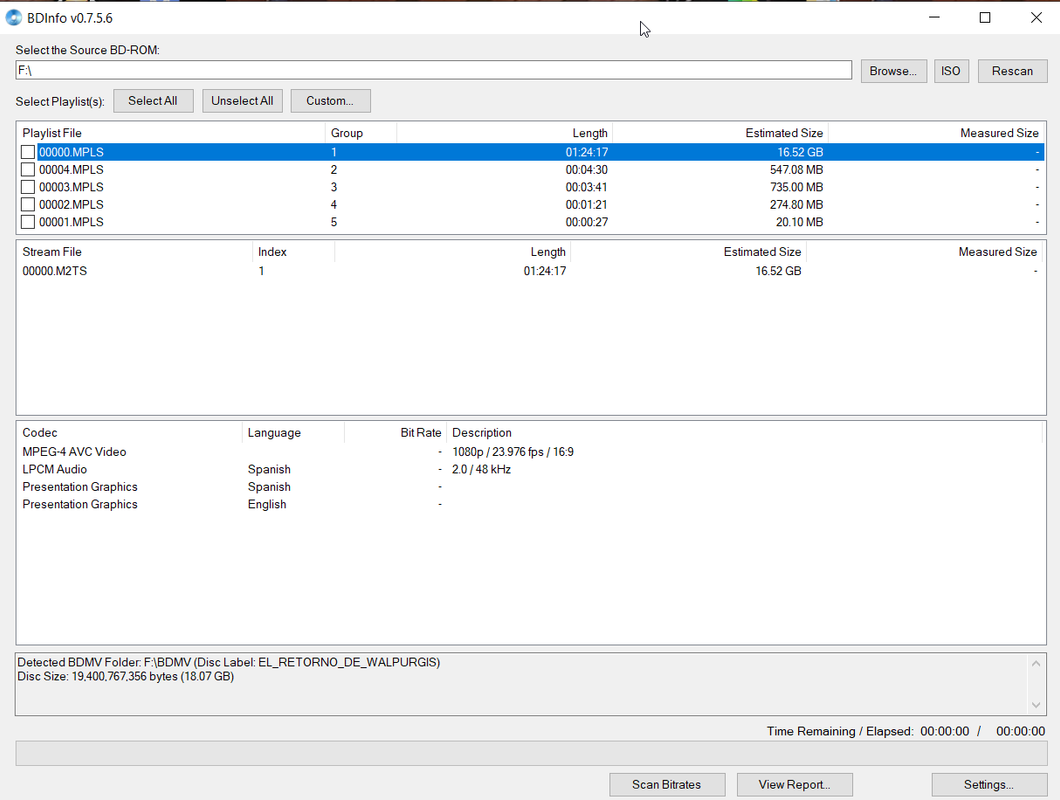Viewport: 1060px width, 800px height.
Task: Click the Browse... button
Action: (x=893, y=71)
